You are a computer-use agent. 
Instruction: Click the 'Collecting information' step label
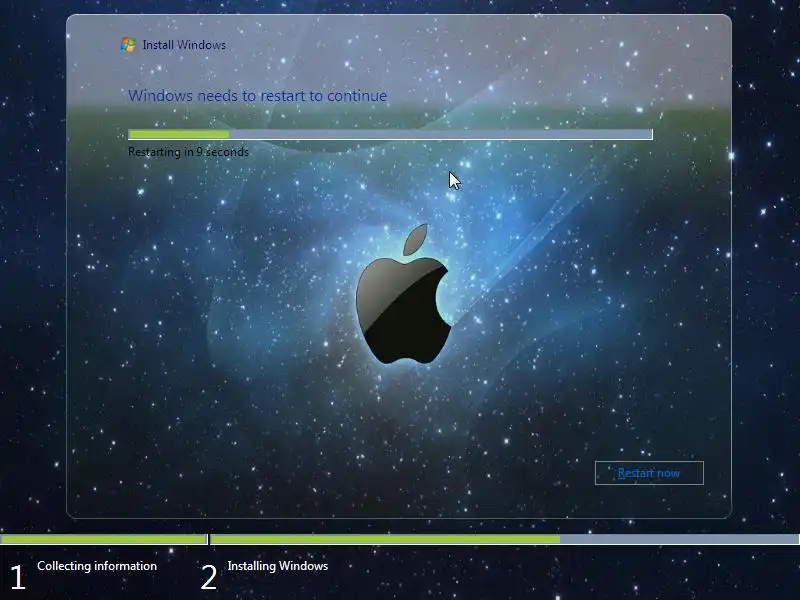(97, 566)
